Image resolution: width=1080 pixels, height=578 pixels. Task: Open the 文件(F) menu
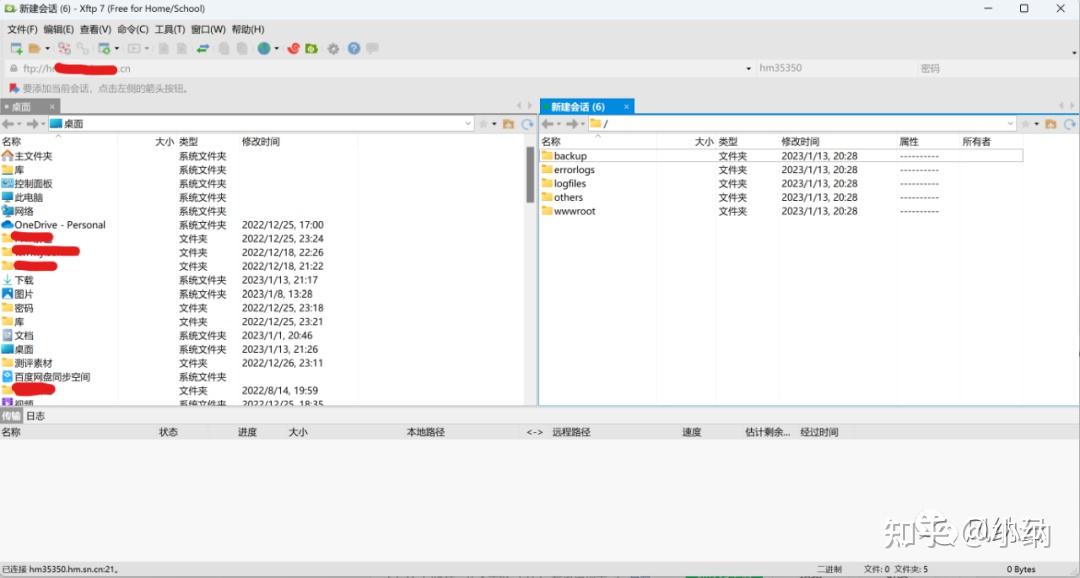[22, 29]
